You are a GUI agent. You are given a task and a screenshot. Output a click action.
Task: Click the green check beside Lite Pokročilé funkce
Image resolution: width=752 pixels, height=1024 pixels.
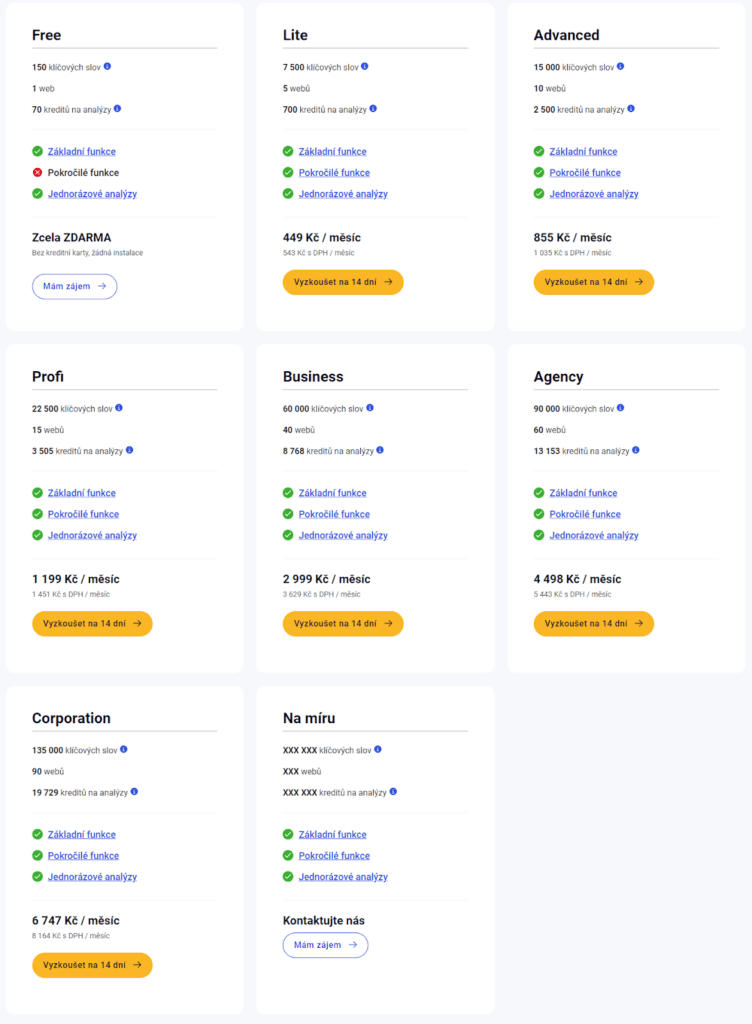click(x=287, y=171)
